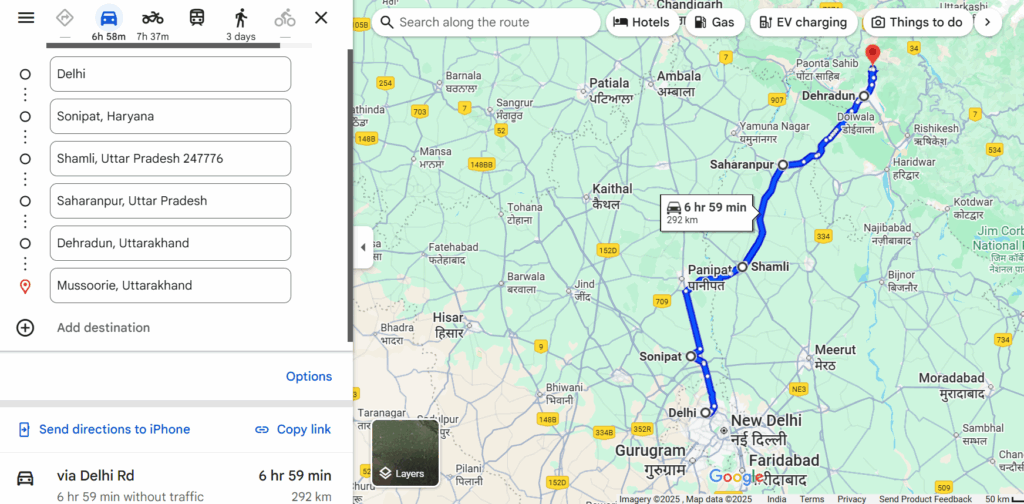Edit the Dehradun, Uttarakhand field
Viewport: 1024px width, 504px height.
pos(170,243)
